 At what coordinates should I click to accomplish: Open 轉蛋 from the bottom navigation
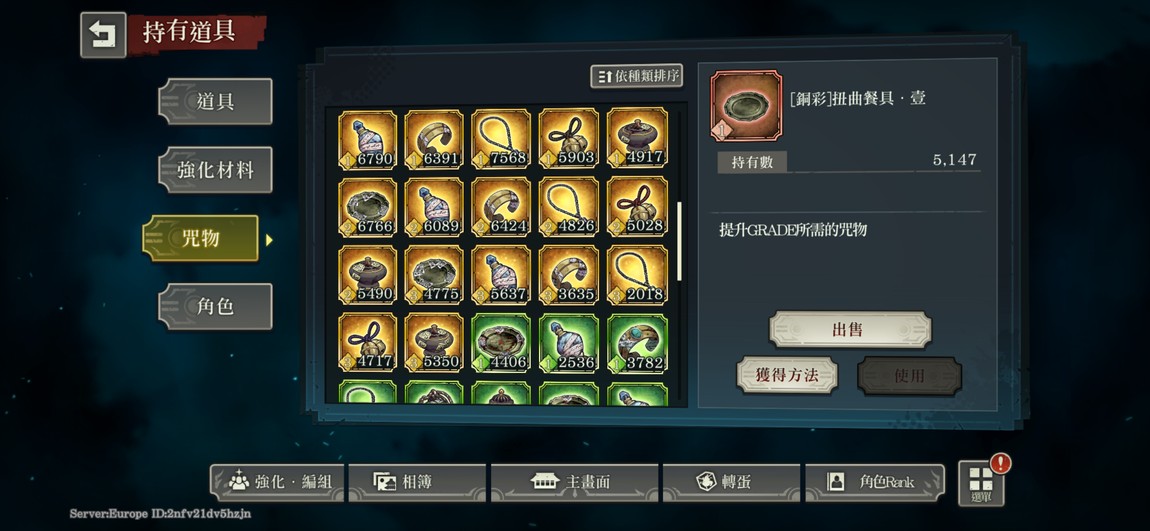730,482
